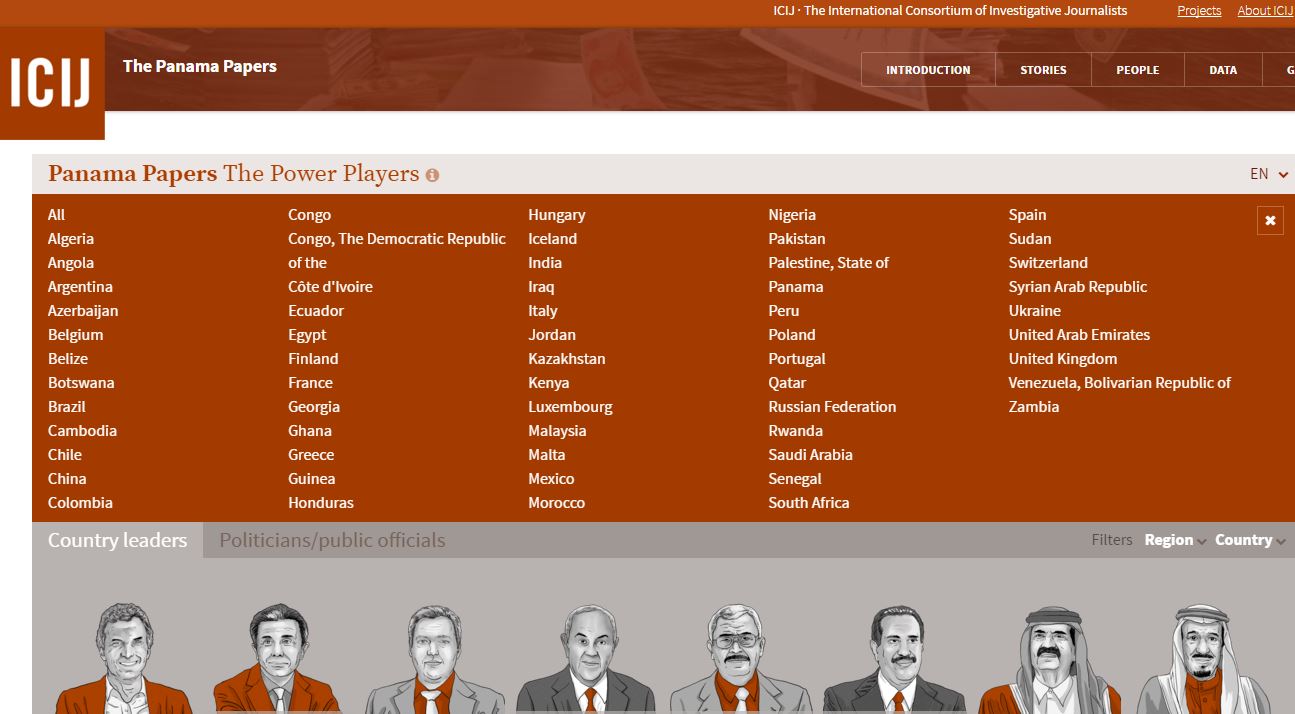Select Georgia from country list
Viewport: 1295px width, 714px height.
coord(314,407)
